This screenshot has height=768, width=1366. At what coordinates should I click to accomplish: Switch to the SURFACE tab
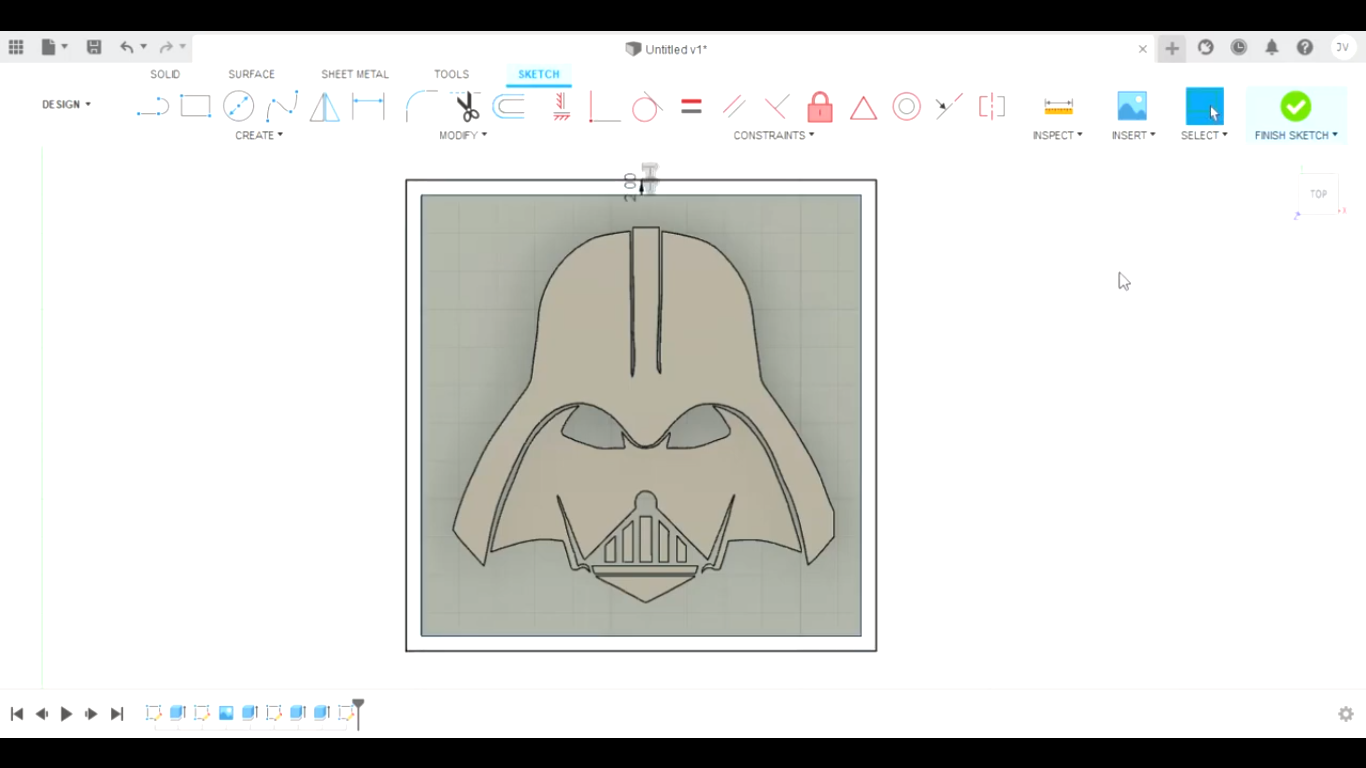coord(251,74)
